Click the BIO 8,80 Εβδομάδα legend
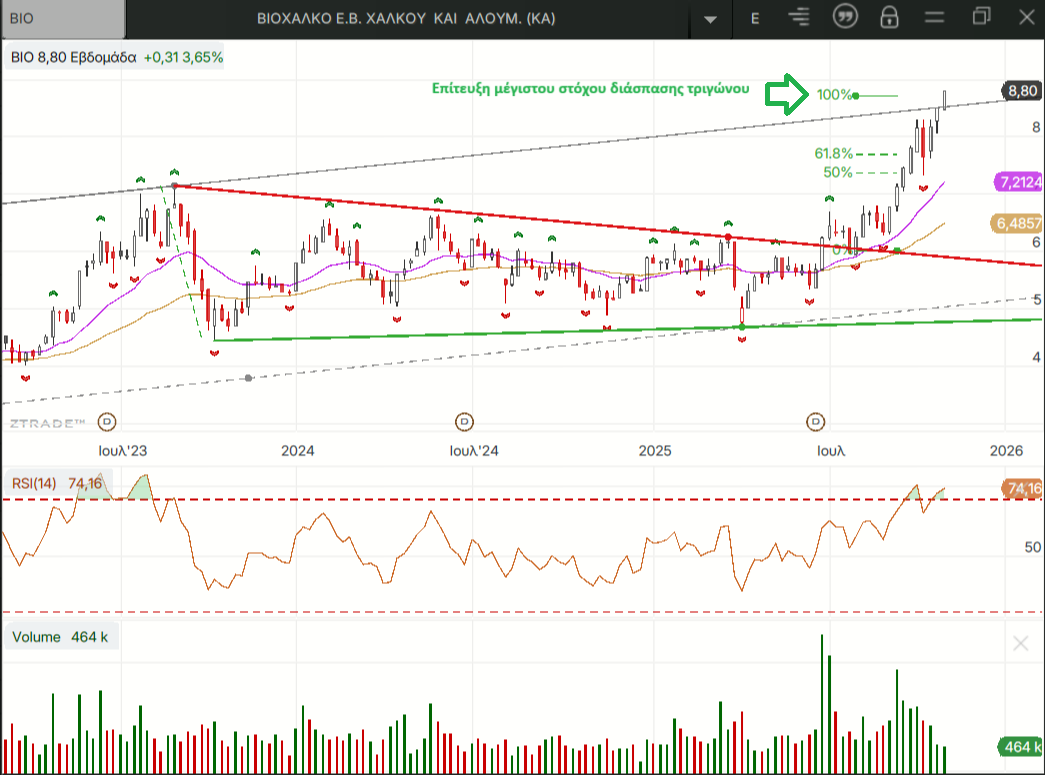Image resolution: width=1045 pixels, height=775 pixels. pos(73,57)
